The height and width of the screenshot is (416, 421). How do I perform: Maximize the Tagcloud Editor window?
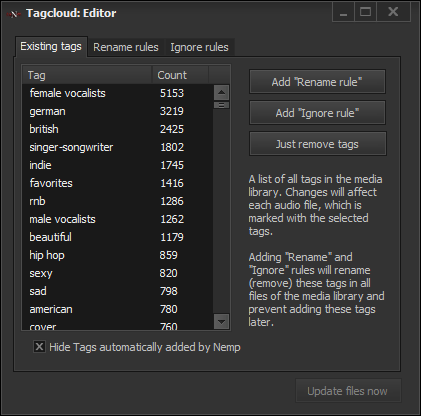366,12
